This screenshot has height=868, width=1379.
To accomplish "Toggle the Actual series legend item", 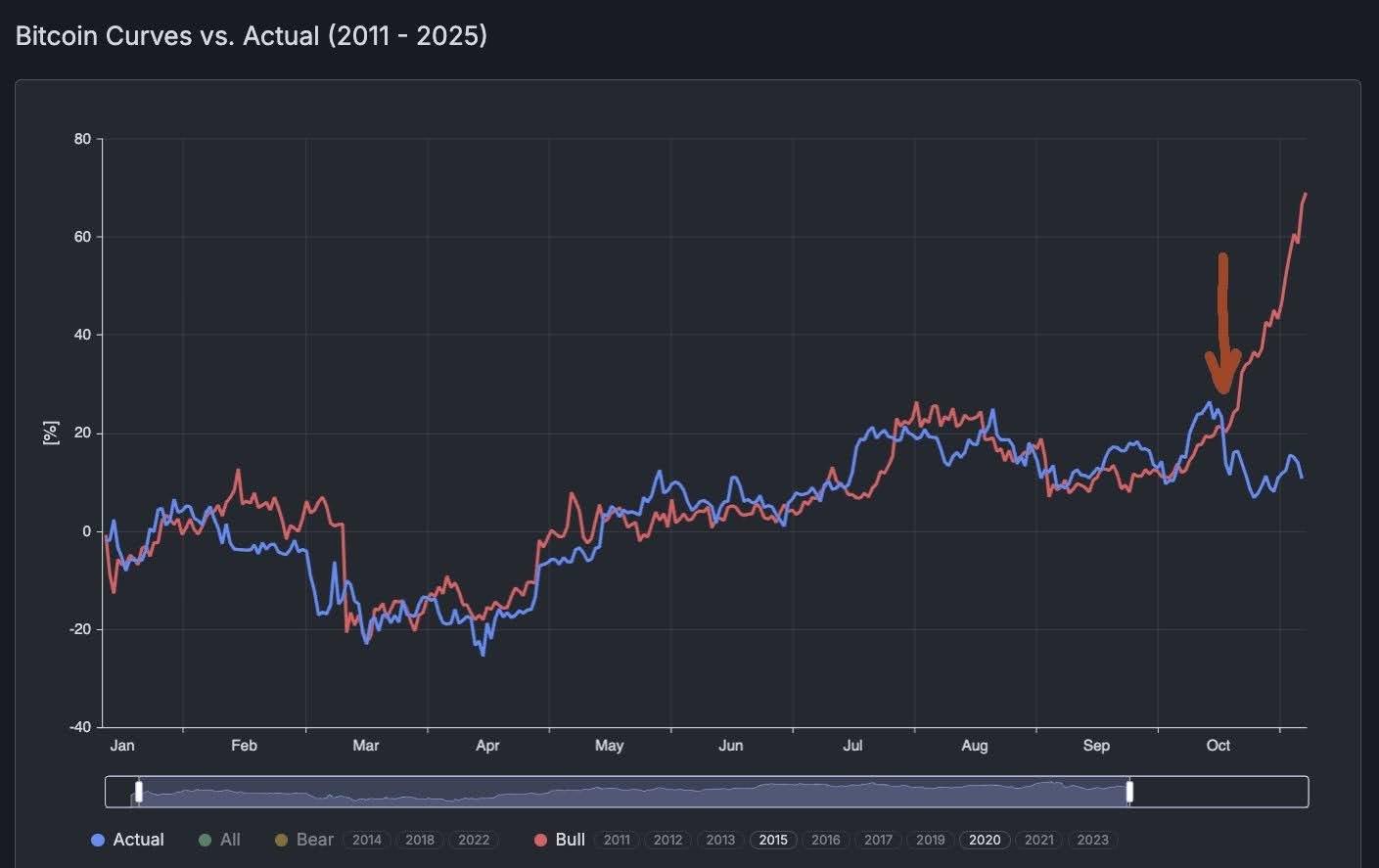I will tap(138, 840).
